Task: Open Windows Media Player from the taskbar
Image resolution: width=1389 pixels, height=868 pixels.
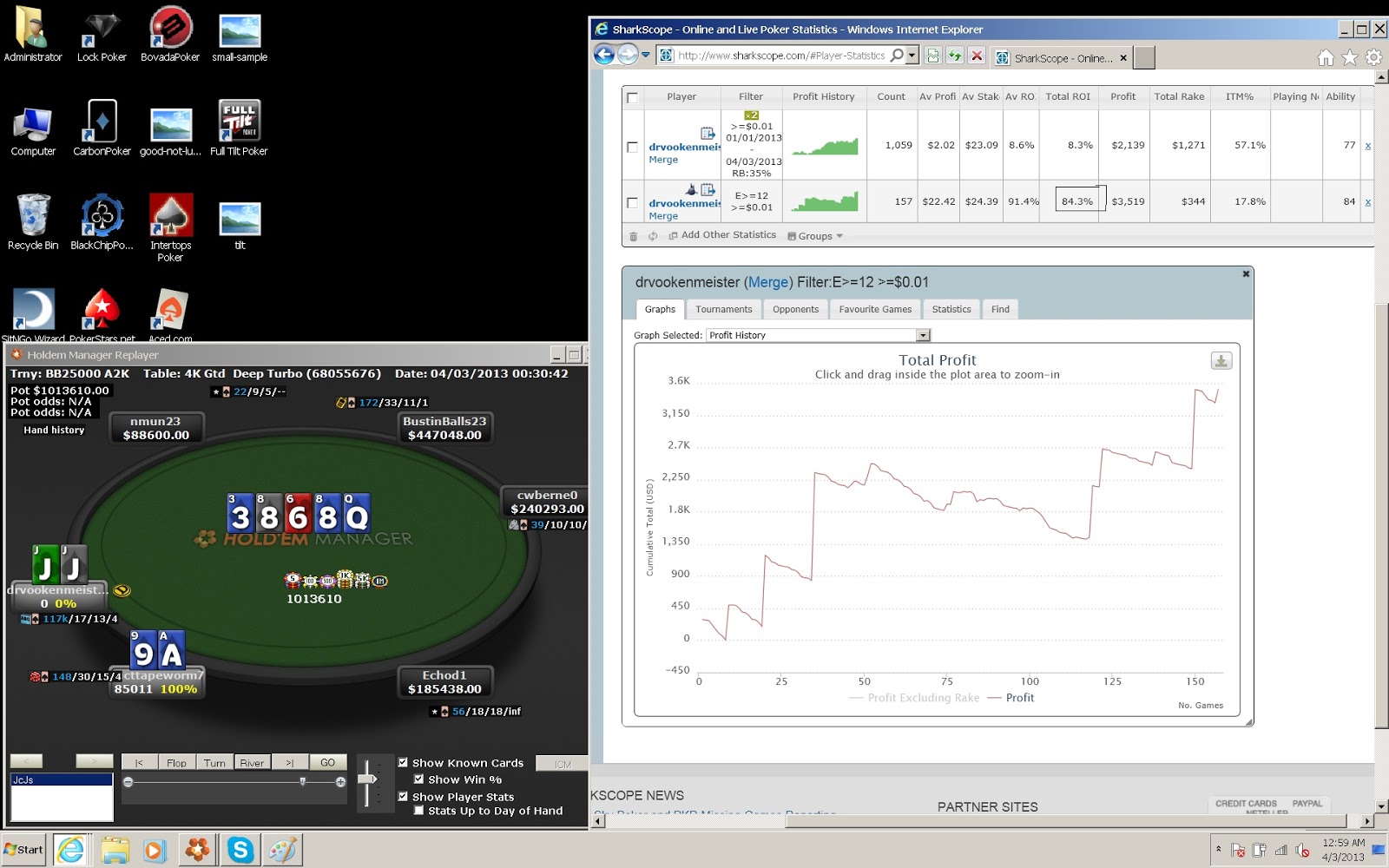Action: [x=155, y=850]
